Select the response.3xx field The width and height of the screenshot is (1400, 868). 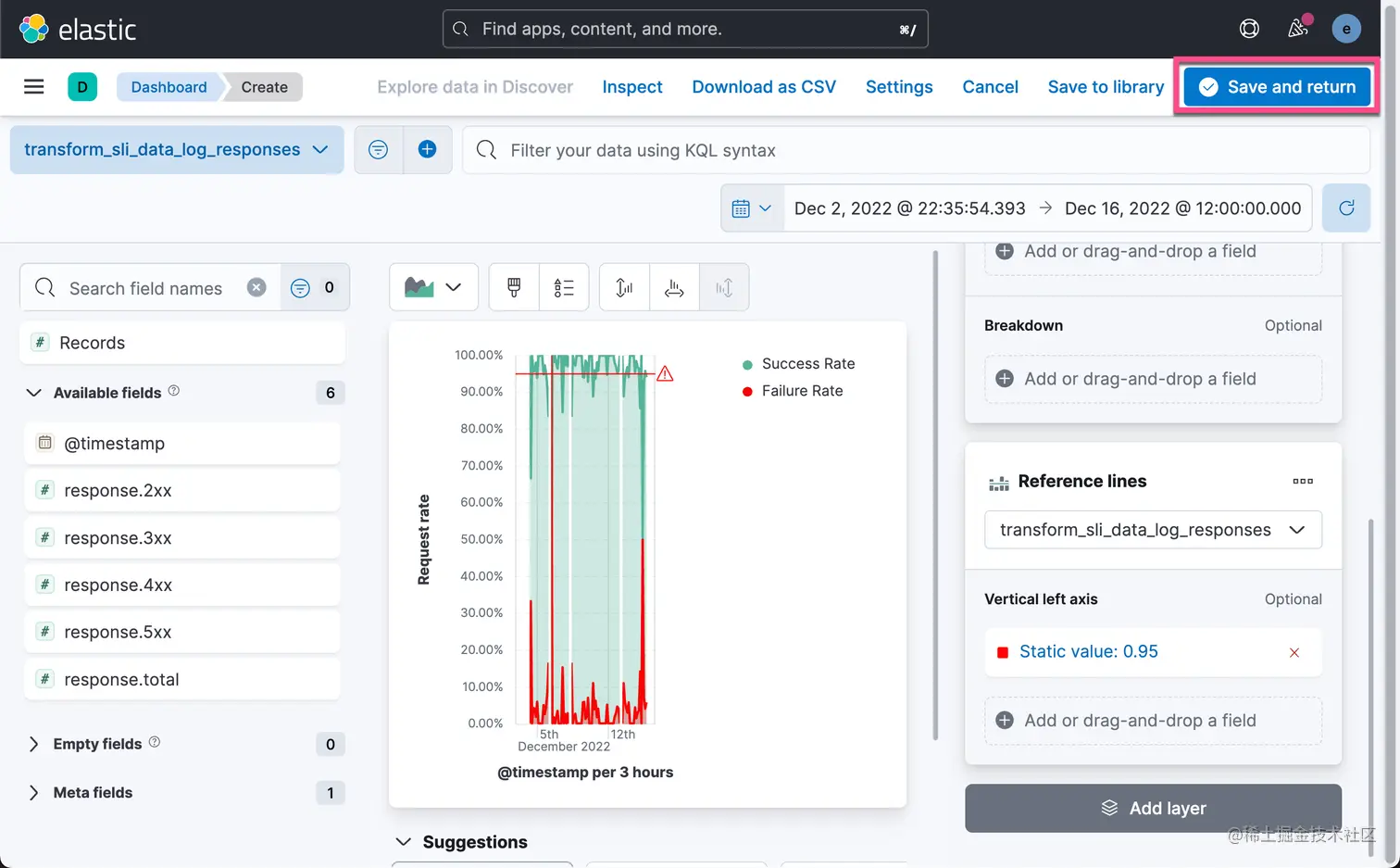click(182, 537)
